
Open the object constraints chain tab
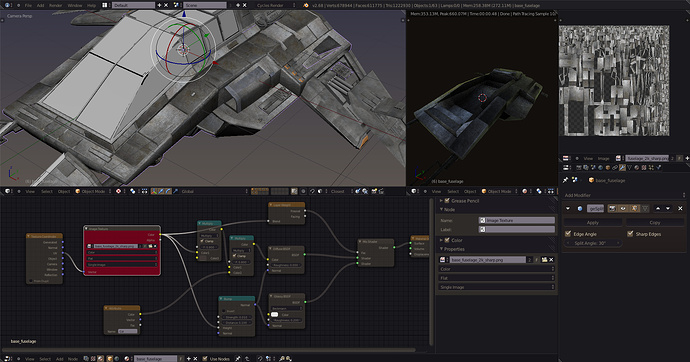tap(615, 168)
